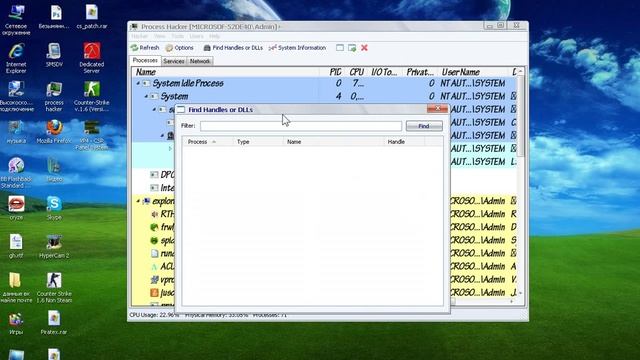Open the Photoshop file on desktop
This screenshot has width=640, height=360.
54,17
